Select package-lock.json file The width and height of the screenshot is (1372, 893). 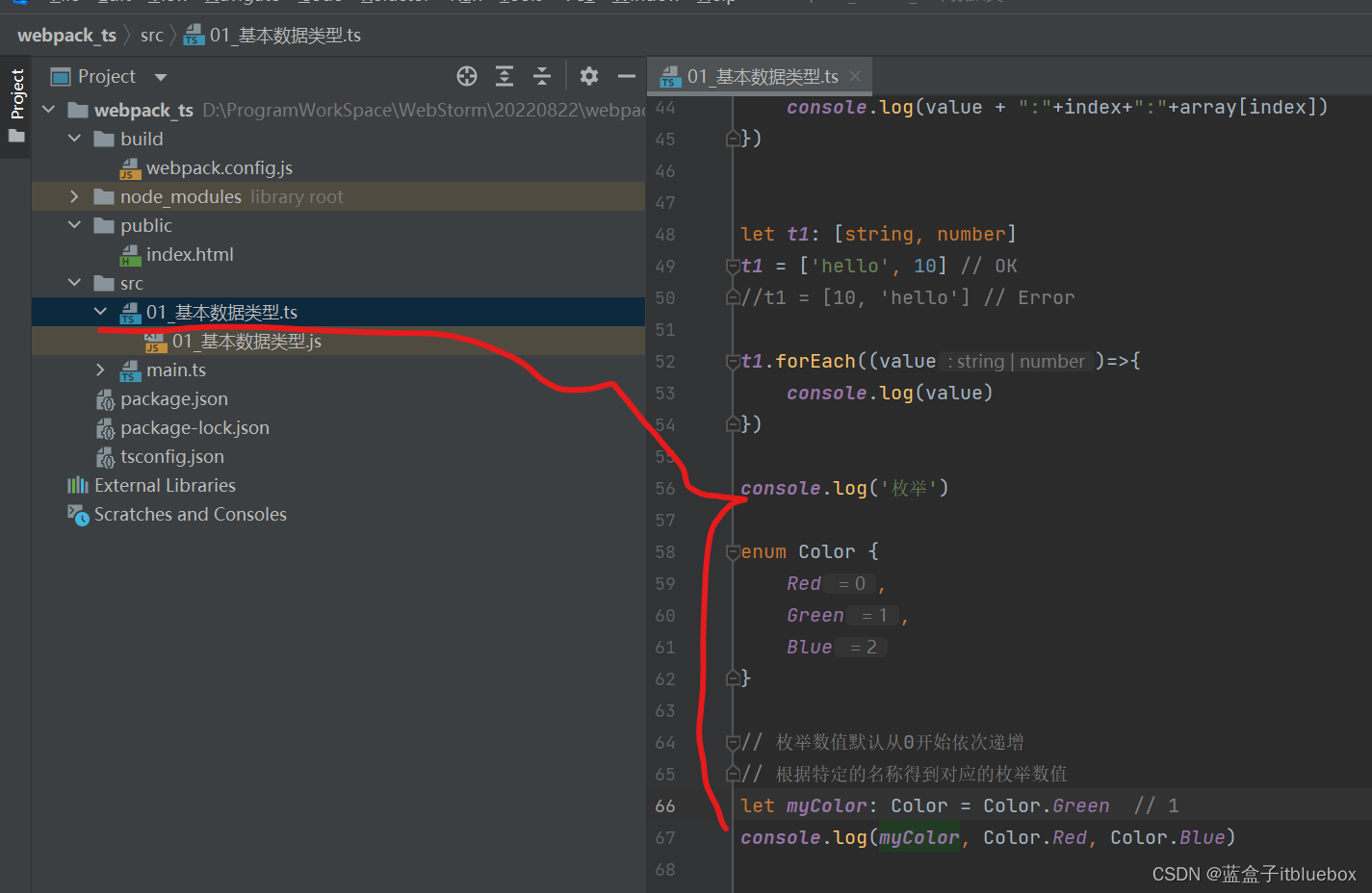coord(194,427)
